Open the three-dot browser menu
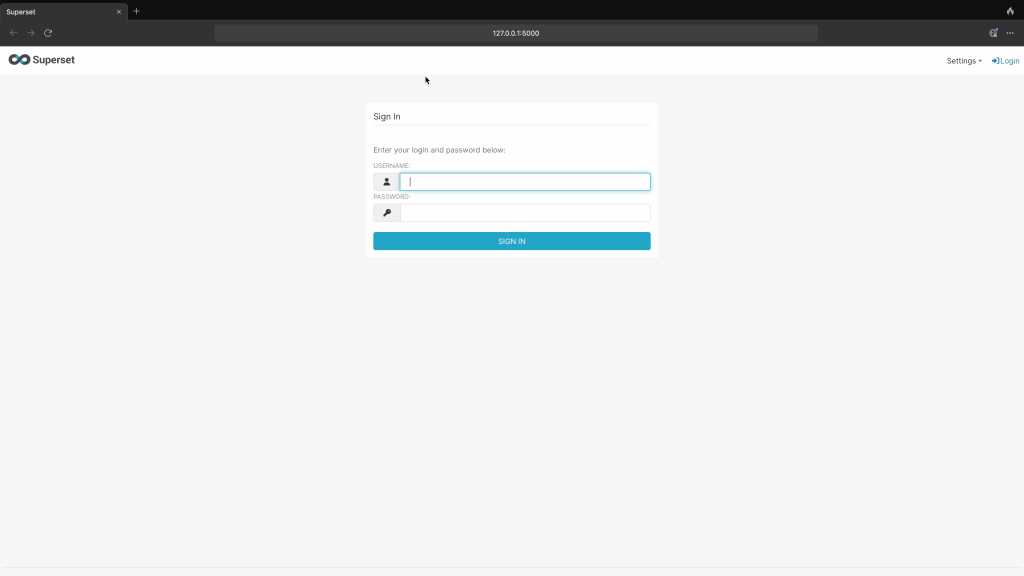This screenshot has width=1024, height=576. coord(1010,33)
